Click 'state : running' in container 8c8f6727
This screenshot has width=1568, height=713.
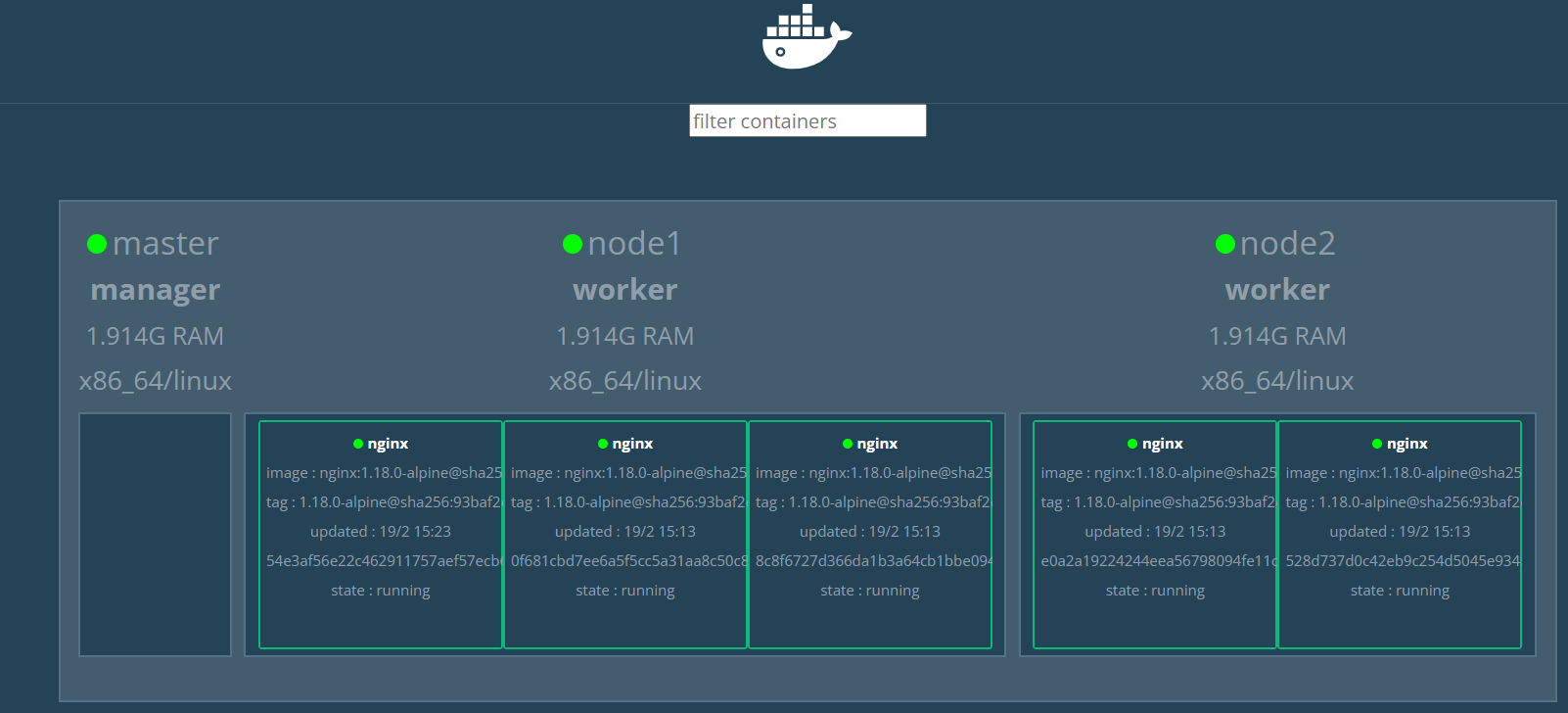tap(870, 591)
